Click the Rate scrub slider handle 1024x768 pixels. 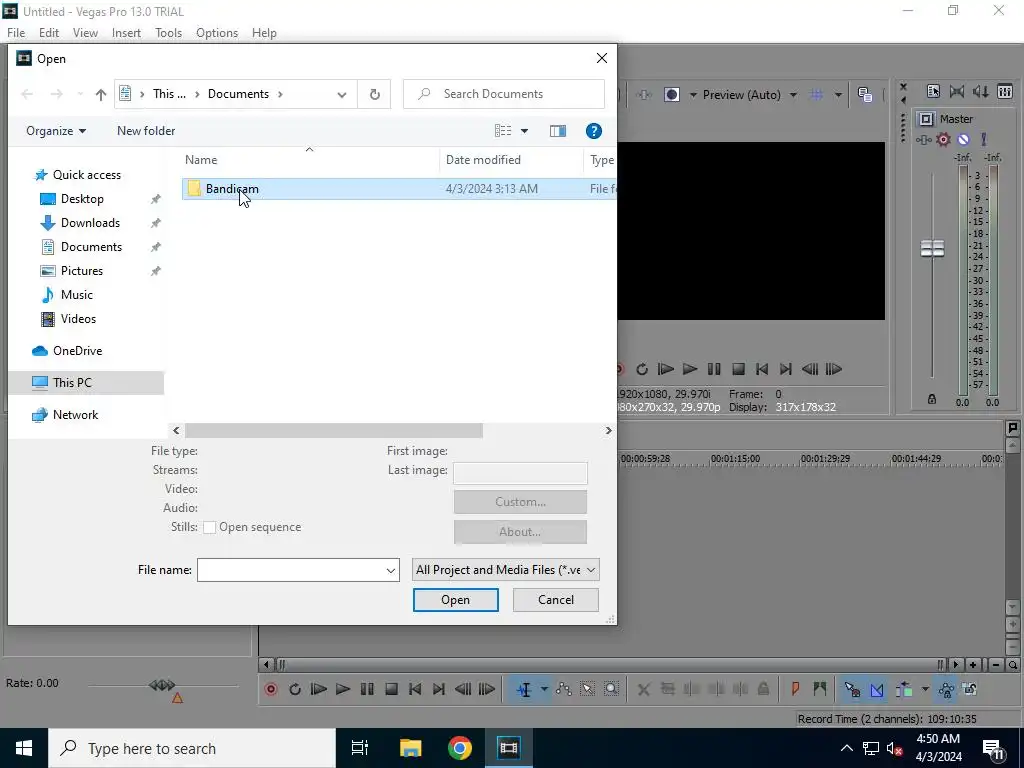point(162,685)
